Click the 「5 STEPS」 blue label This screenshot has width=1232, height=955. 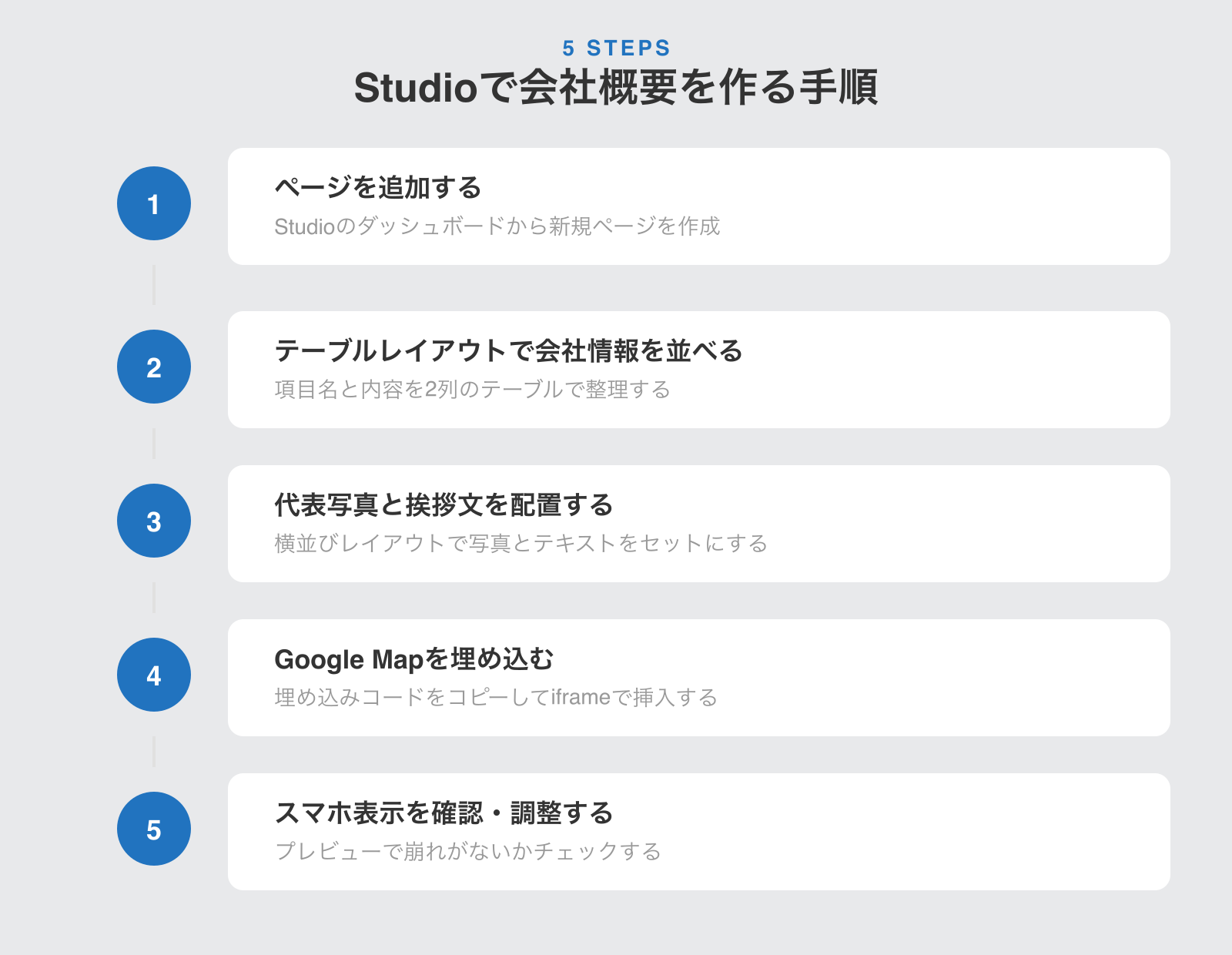(x=616, y=48)
